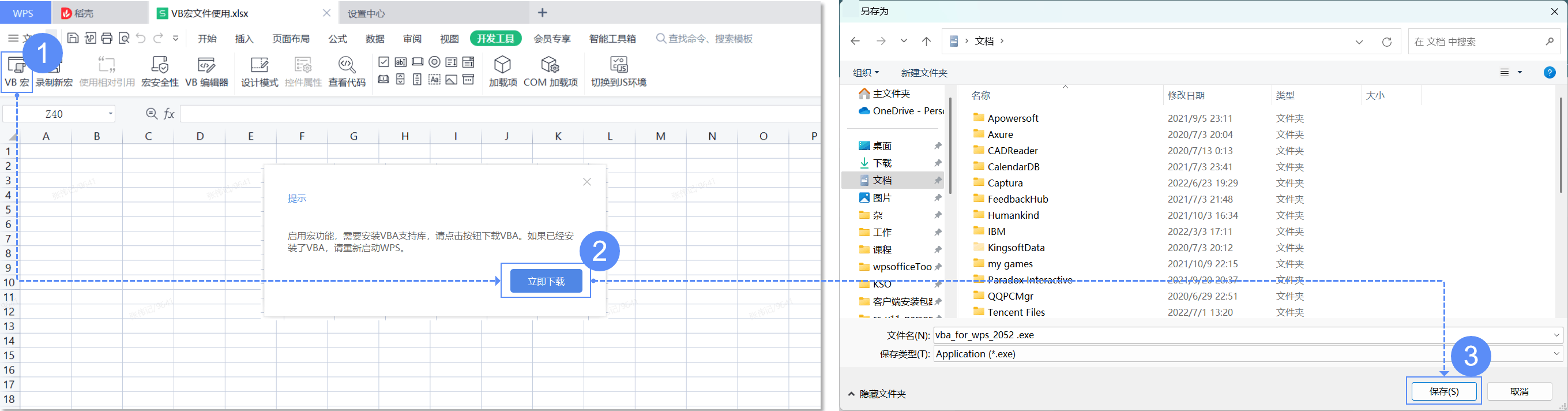This screenshot has width=1568, height=411.
Task: Insert a combo box control from ribbon
Action: coord(469,62)
